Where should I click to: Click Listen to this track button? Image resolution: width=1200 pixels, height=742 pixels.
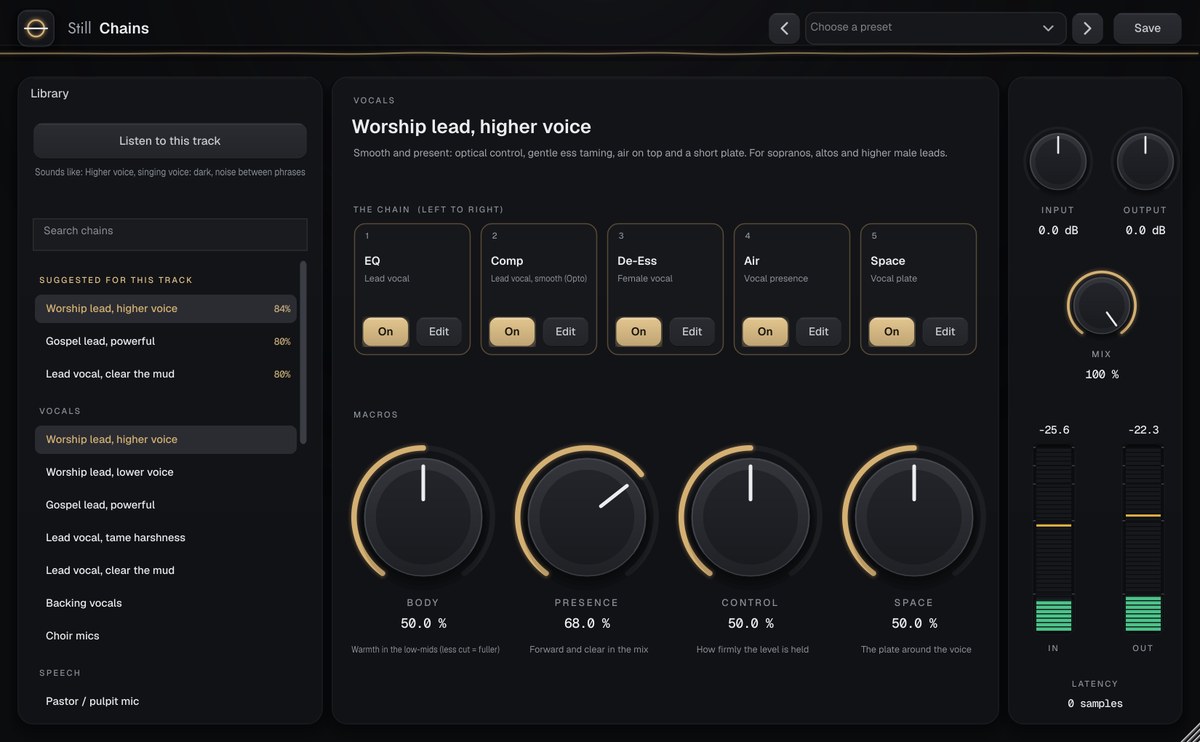click(170, 141)
